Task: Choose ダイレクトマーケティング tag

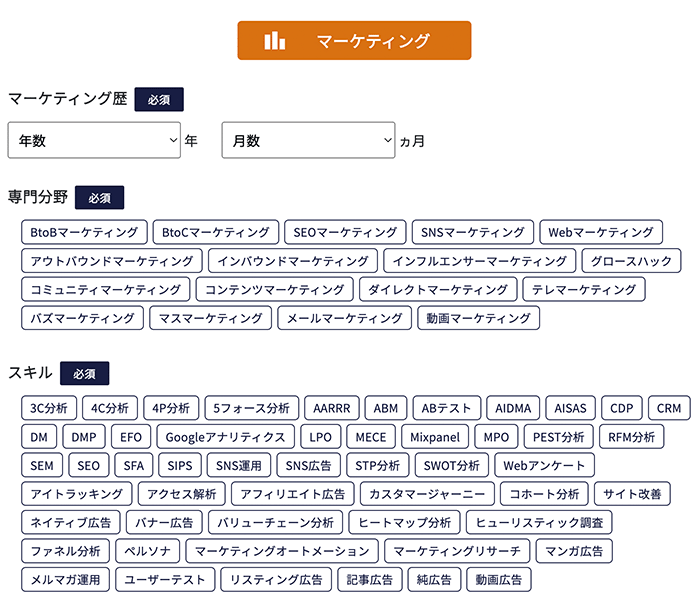Action: point(438,289)
